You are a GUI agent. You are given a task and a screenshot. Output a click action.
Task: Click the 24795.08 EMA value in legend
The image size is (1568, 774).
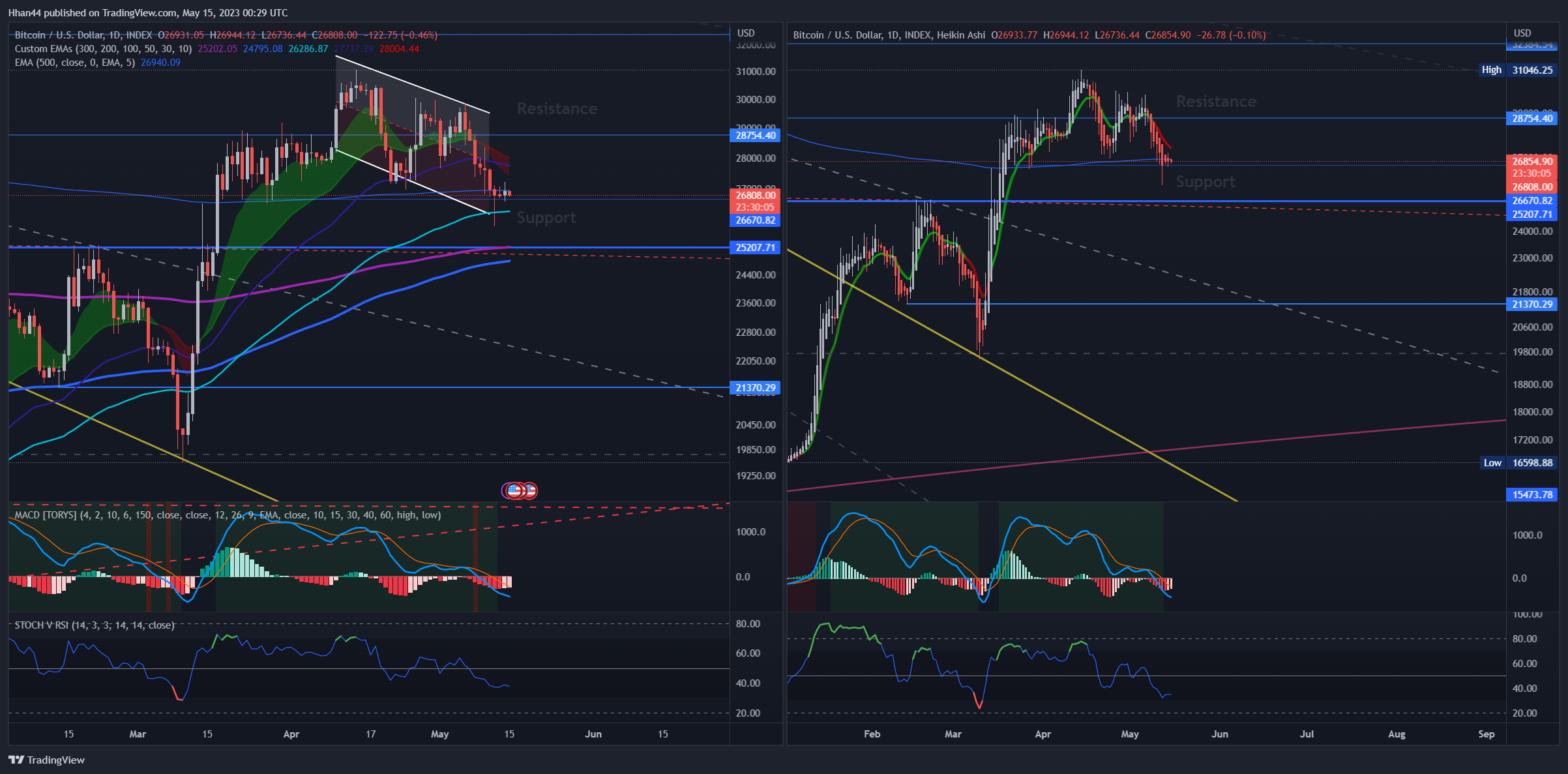coord(263,49)
